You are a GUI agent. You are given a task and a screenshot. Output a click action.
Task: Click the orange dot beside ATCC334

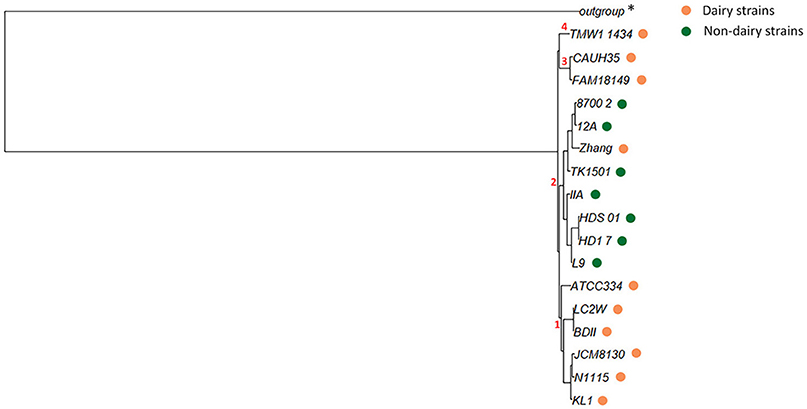pyautogui.click(x=633, y=286)
